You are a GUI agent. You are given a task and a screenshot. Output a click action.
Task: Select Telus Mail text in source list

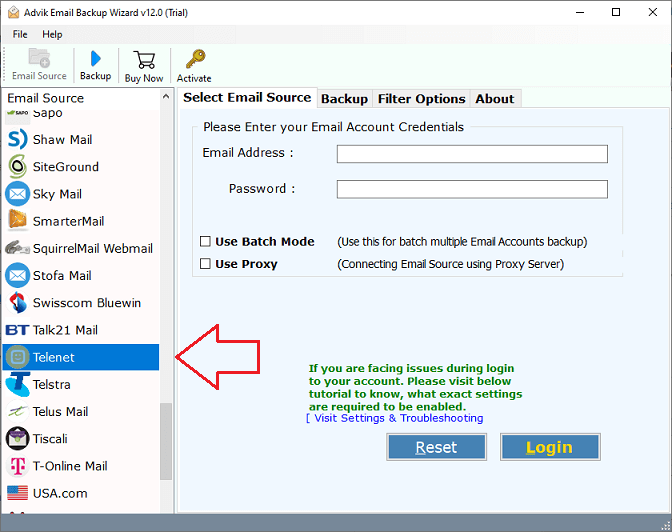[60, 412]
